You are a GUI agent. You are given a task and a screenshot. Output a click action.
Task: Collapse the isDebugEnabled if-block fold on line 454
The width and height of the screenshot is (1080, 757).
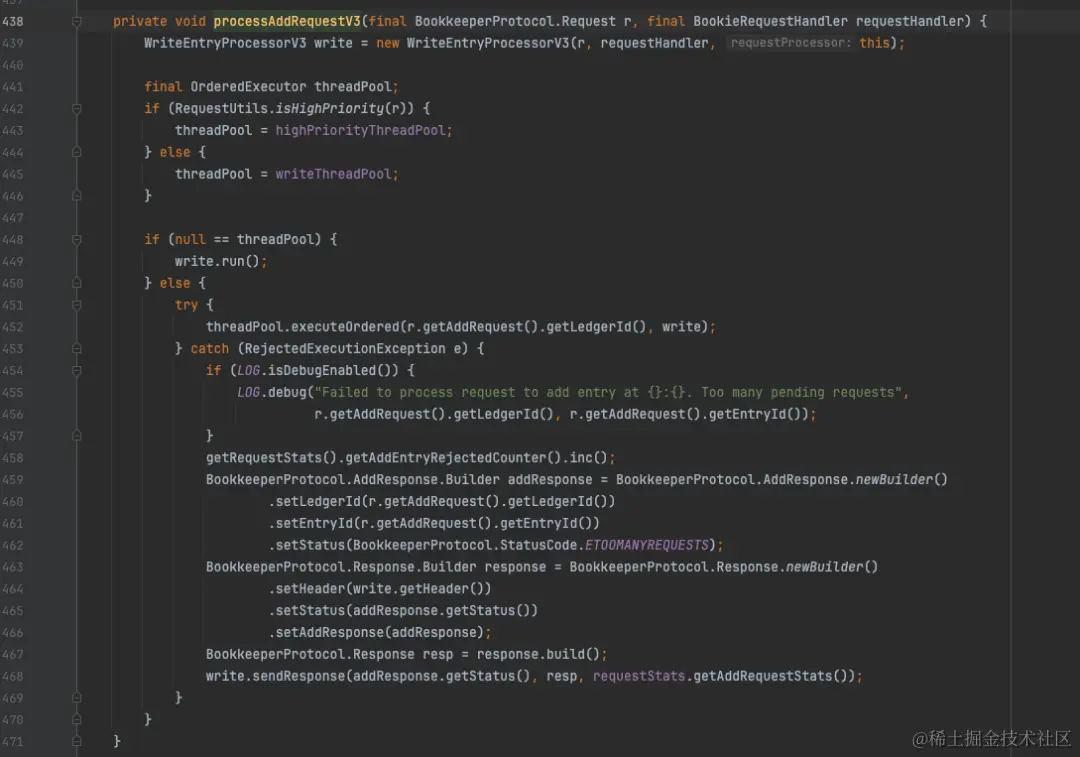point(76,371)
